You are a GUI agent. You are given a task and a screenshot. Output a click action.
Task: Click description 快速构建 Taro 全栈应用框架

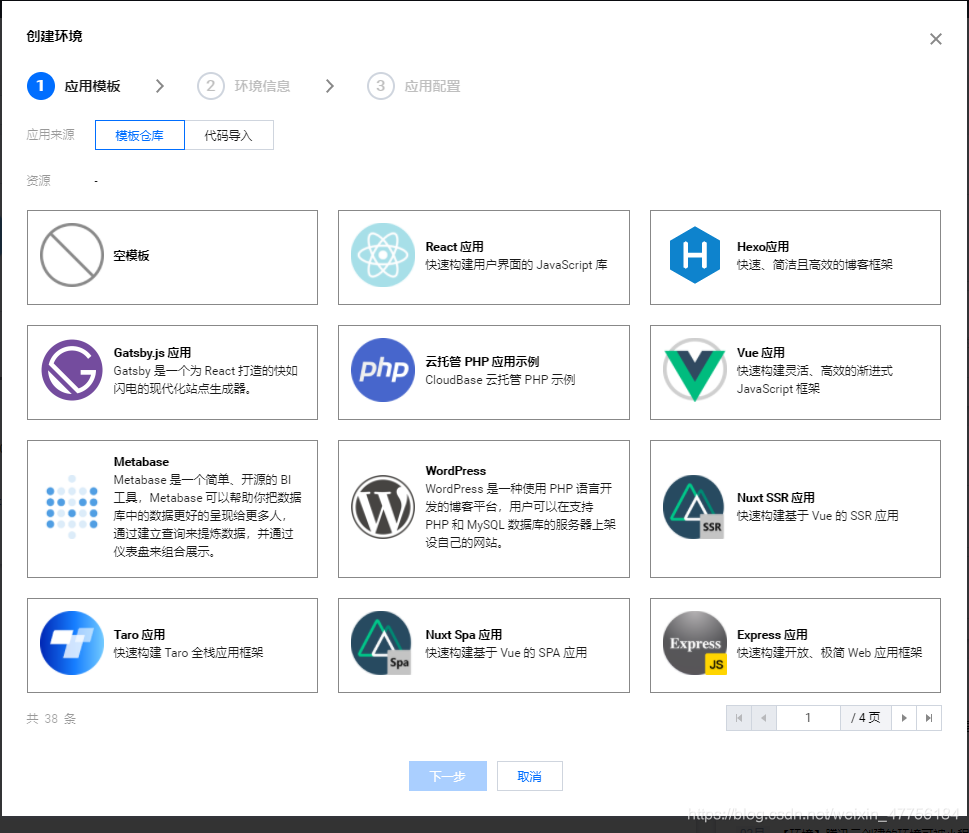click(x=188, y=653)
